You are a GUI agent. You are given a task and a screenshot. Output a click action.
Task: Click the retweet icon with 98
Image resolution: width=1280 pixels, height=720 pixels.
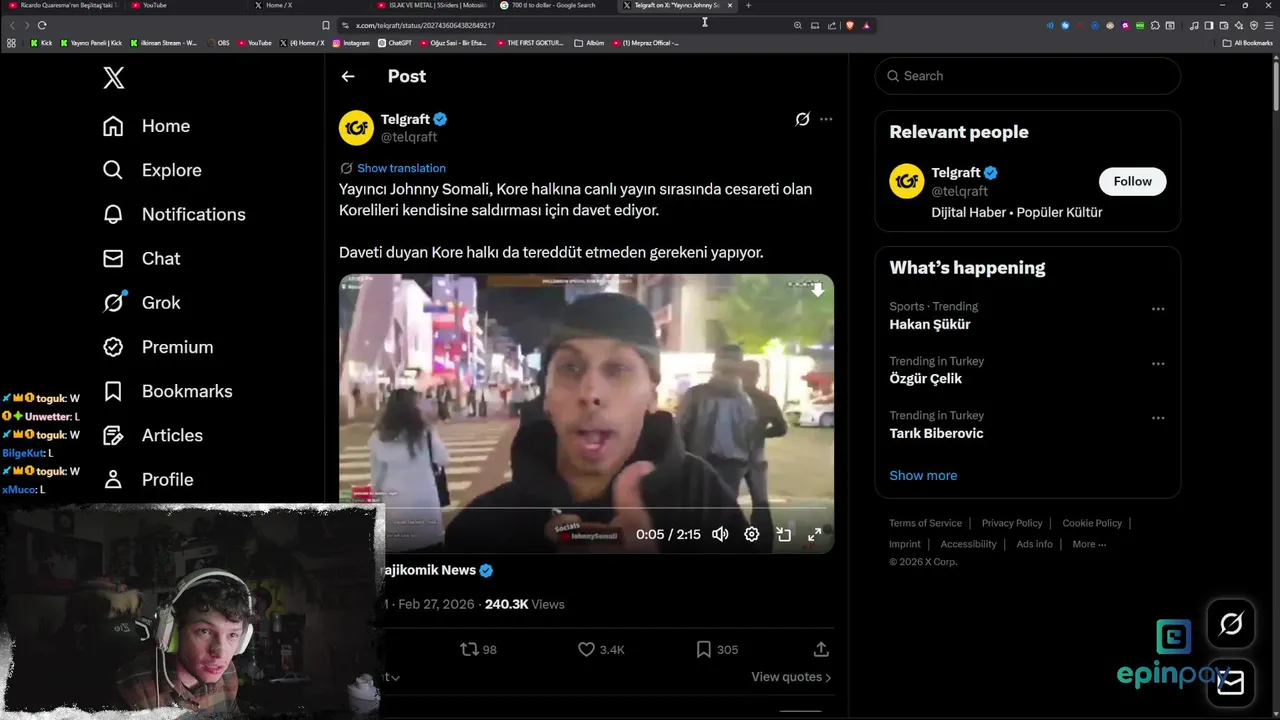pos(469,649)
